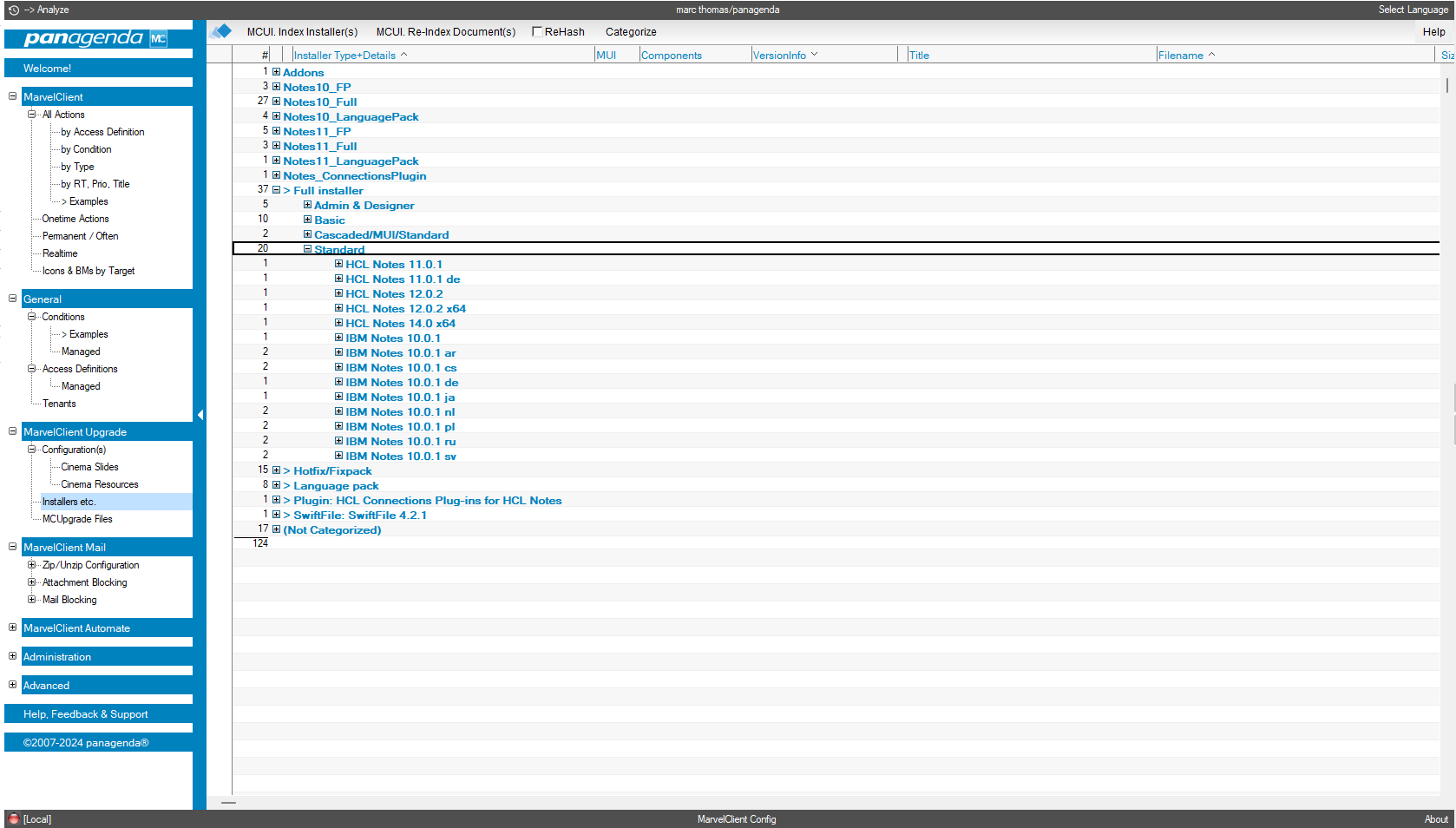
Task: Open Attachment Blocking tree item
Action: point(84,582)
